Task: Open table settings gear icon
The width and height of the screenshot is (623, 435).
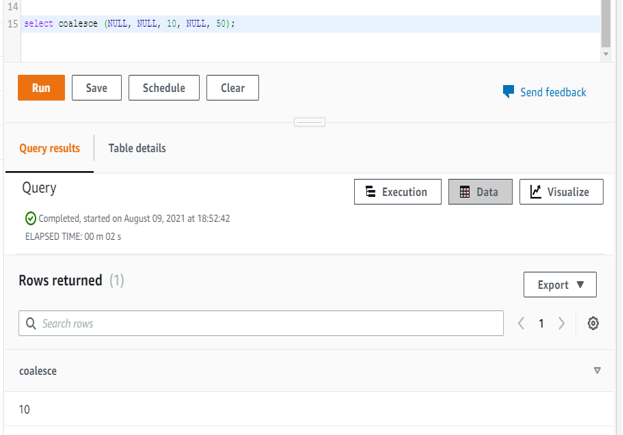Action: click(x=593, y=324)
